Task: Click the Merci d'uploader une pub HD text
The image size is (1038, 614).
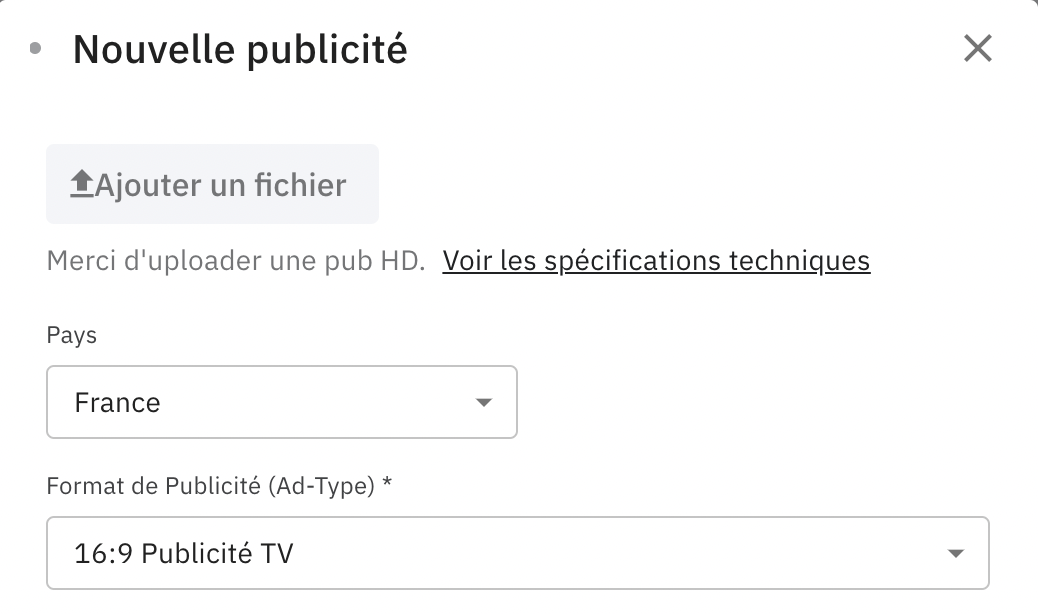Action: (236, 261)
